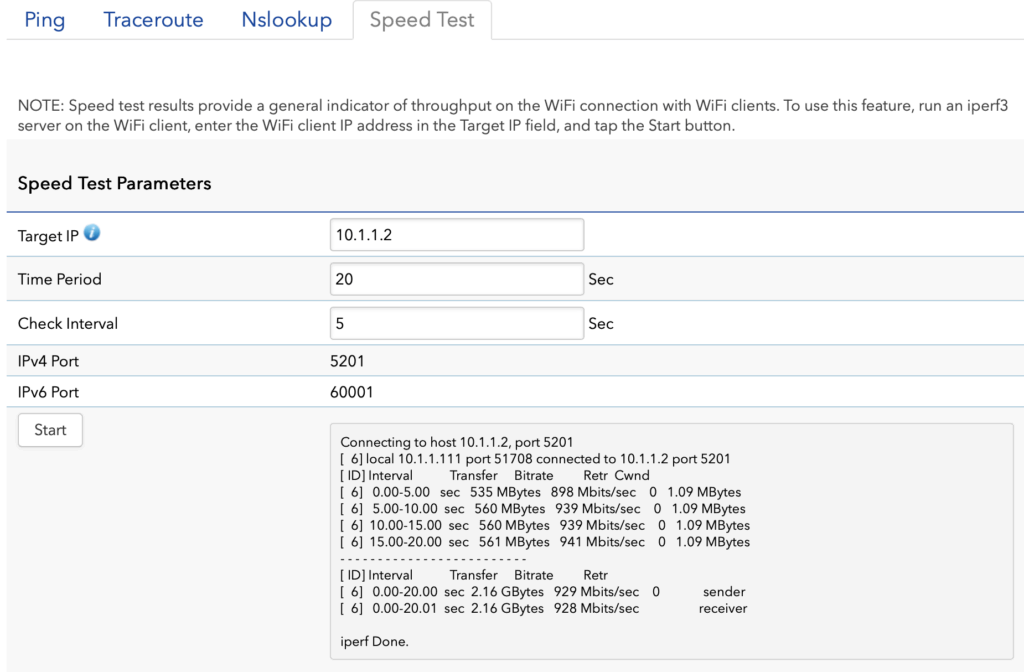
Task: Click the 'Connecting to host' output line
Action: (459, 442)
